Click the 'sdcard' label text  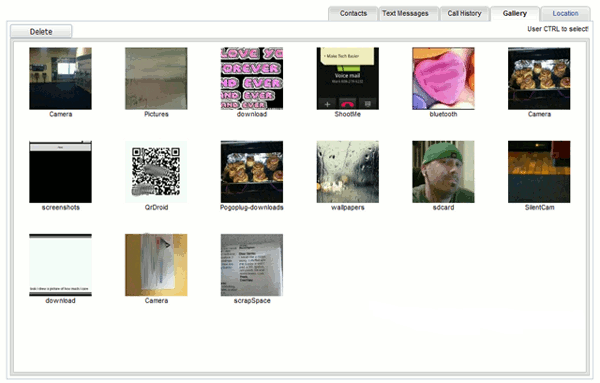[443, 207]
